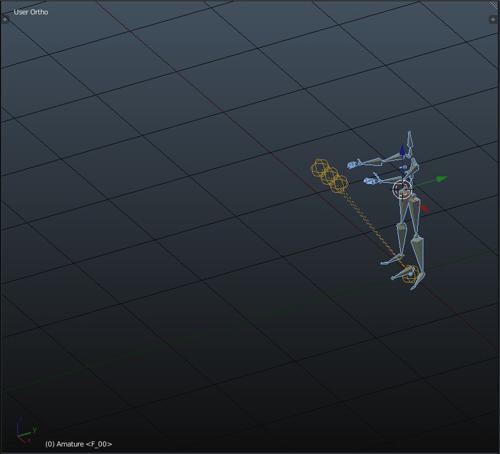Image resolution: width=500 pixels, height=454 pixels.
Task: Click the green Y-axis manipulator arrow
Action: tap(441, 179)
